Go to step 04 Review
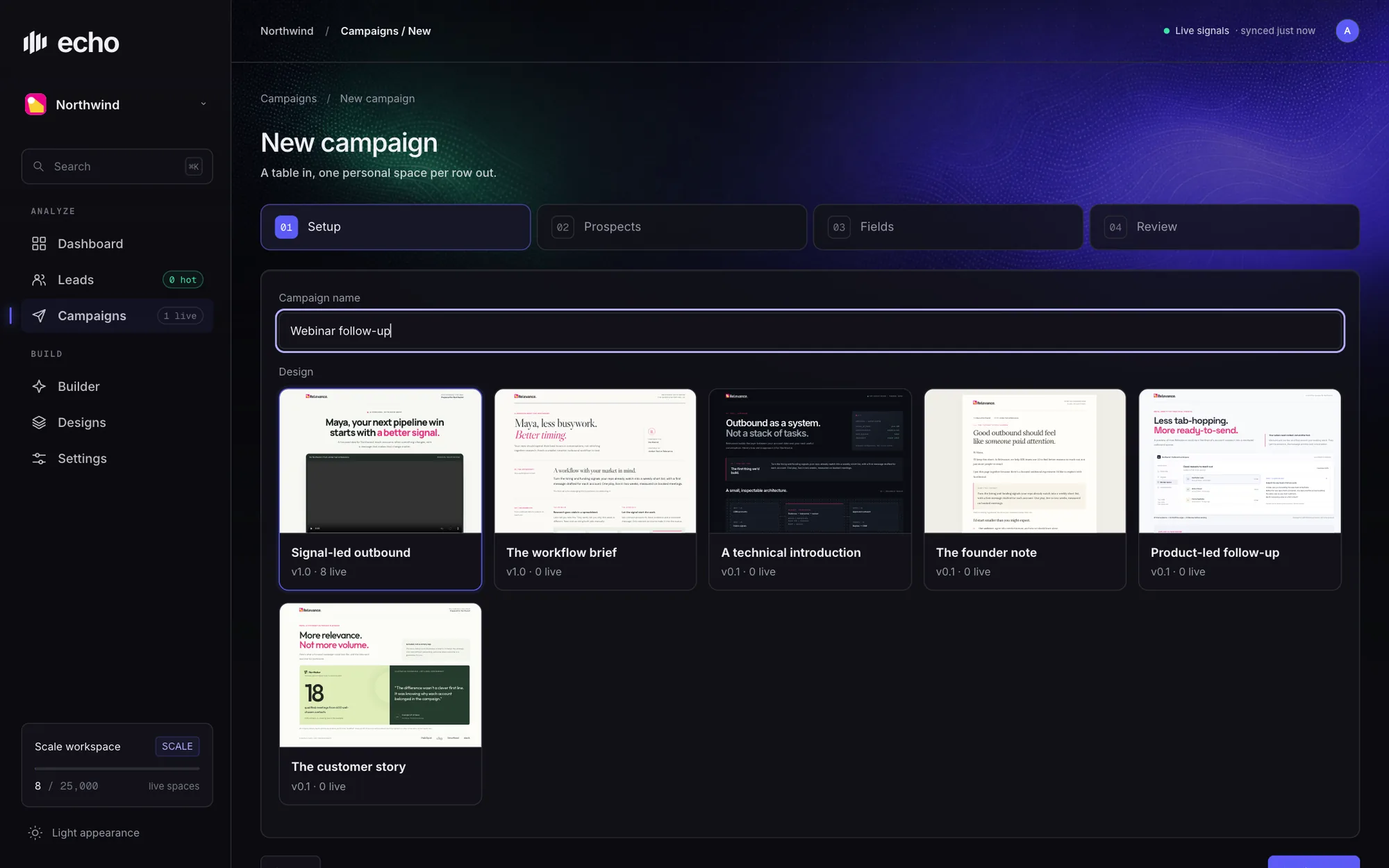The width and height of the screenshot is (1389, 868). (1224, 227)
